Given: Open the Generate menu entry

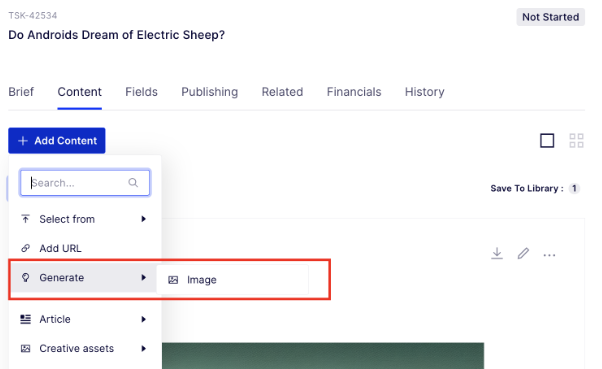Looking at the screenshot, I should tap(84, 278).
